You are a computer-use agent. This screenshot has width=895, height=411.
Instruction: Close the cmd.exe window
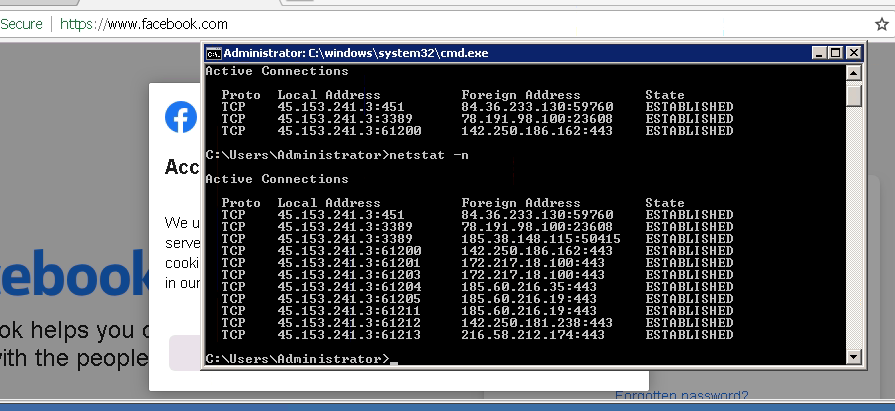(853, 53)
